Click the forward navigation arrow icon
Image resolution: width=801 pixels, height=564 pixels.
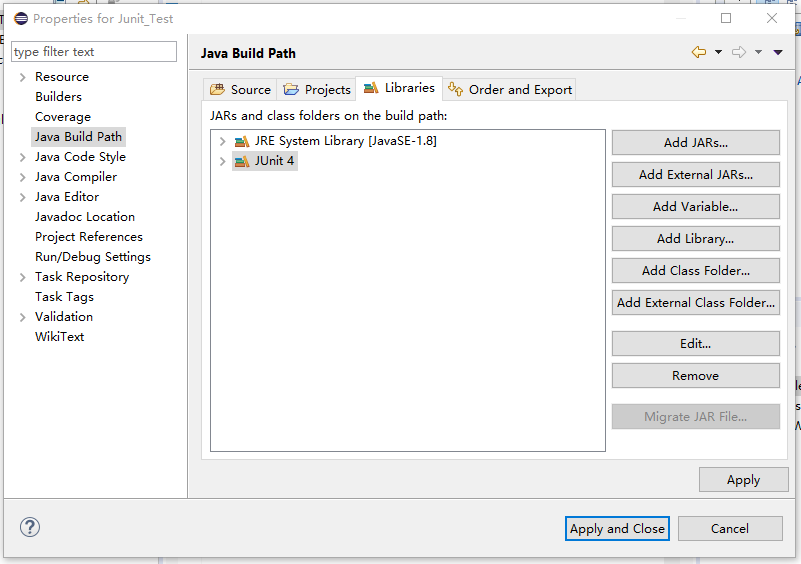739,53
